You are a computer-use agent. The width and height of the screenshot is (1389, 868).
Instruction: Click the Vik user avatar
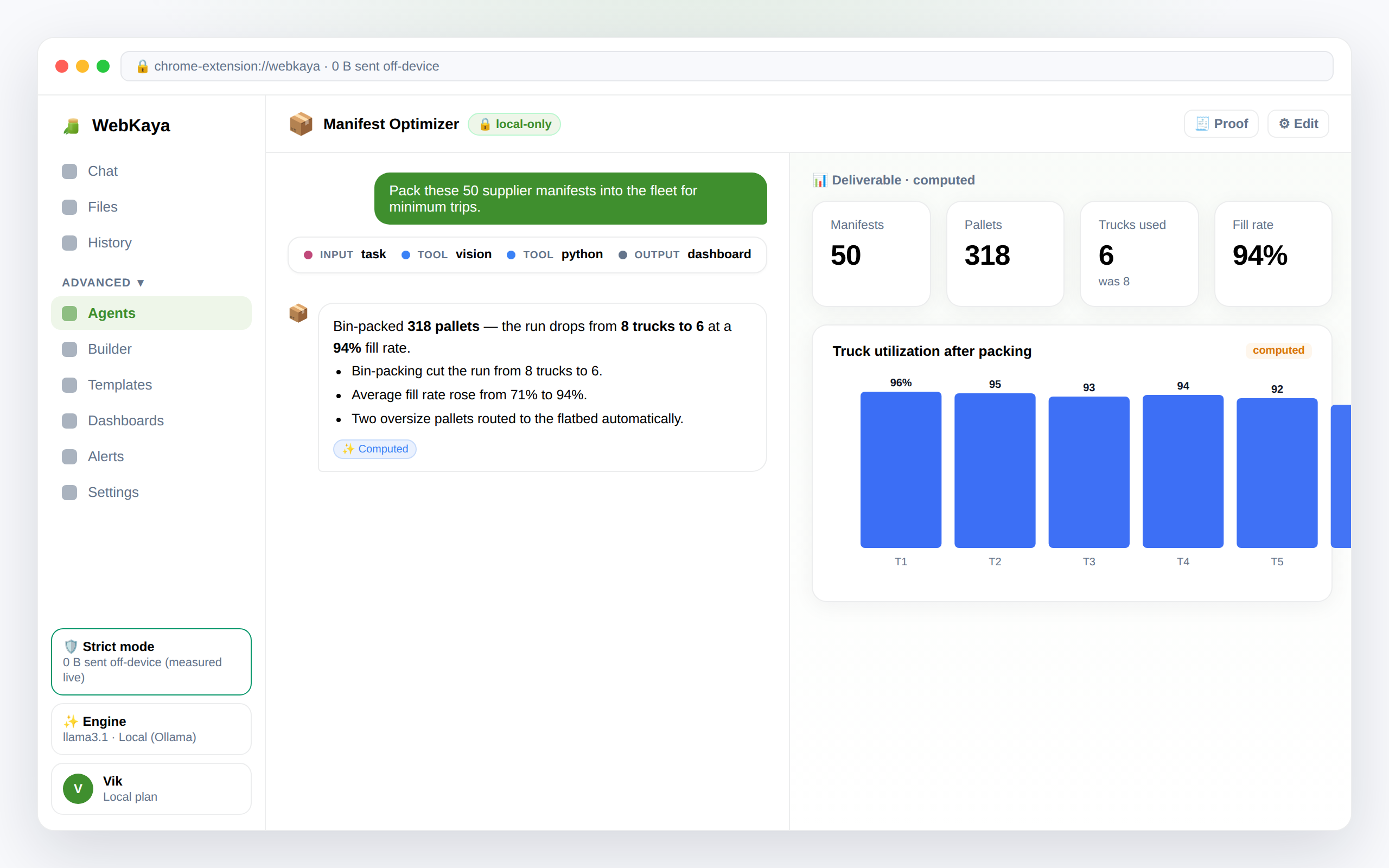click(x=78, y=789)
